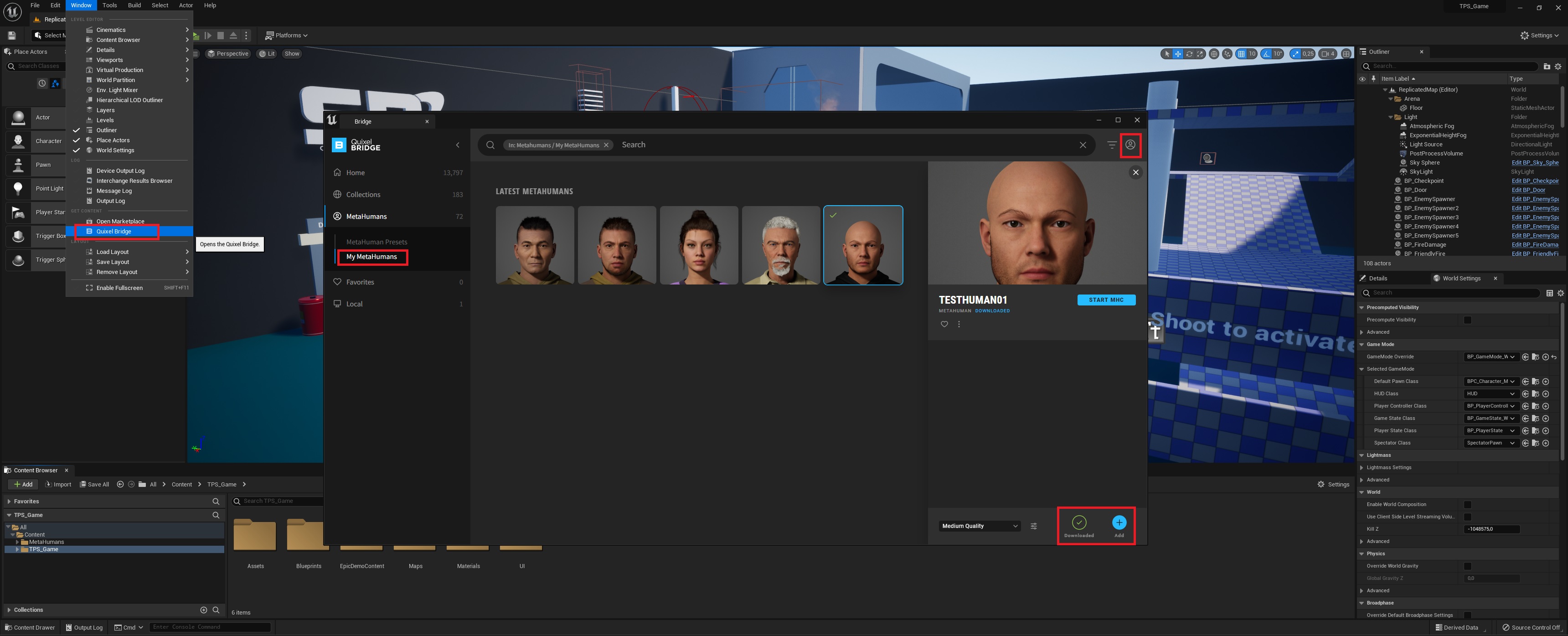Viewport: 1568px width, 636px height.
Task: Click the START MHC button
Action: tap(1106, 300)
